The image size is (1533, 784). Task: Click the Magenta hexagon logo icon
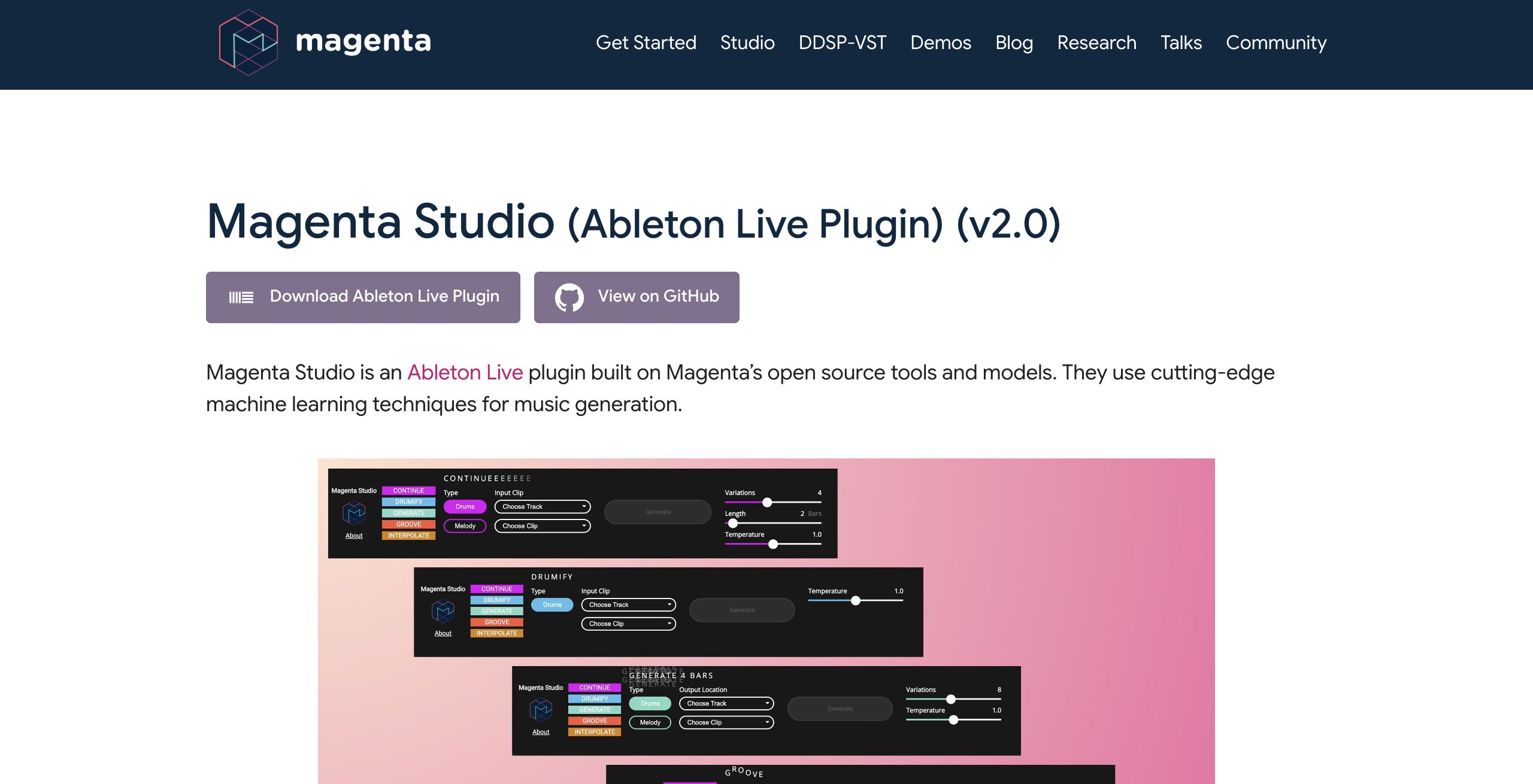coord(249,42)
